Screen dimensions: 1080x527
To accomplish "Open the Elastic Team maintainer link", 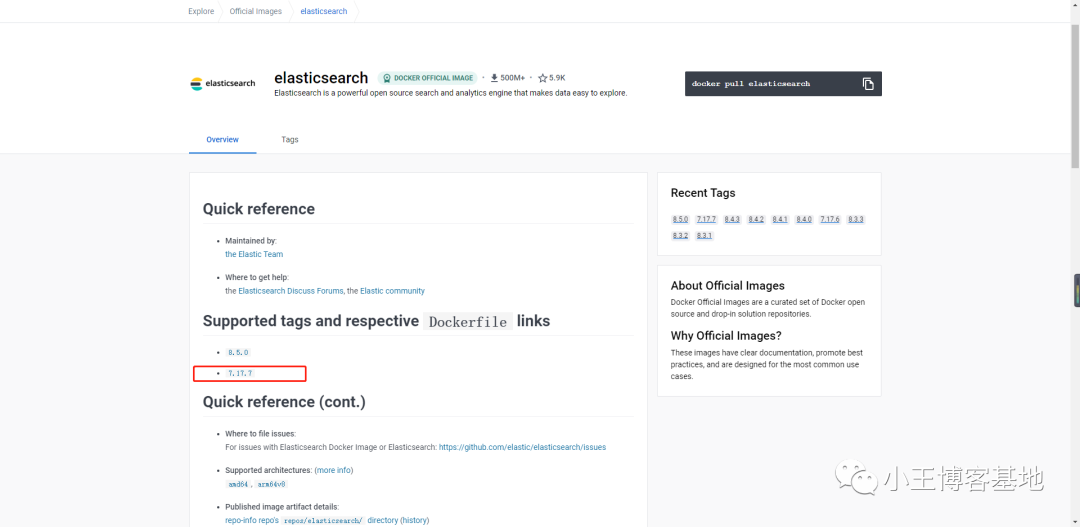I will tap(254, 255).
